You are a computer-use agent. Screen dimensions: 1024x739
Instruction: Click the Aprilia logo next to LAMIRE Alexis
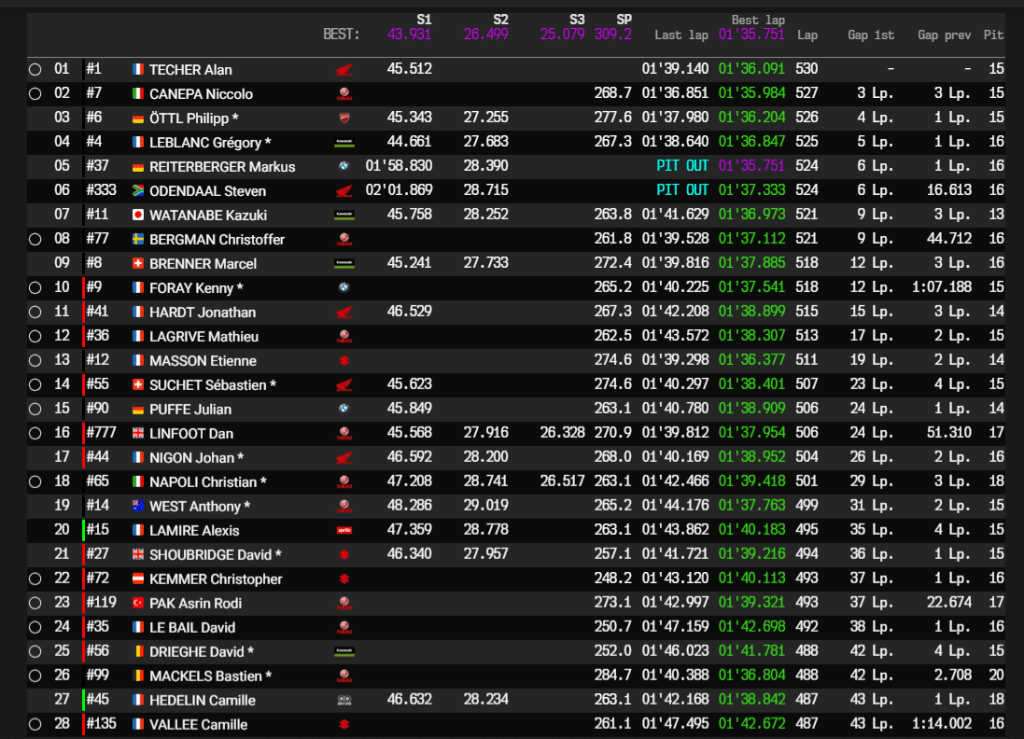point(344,531)
